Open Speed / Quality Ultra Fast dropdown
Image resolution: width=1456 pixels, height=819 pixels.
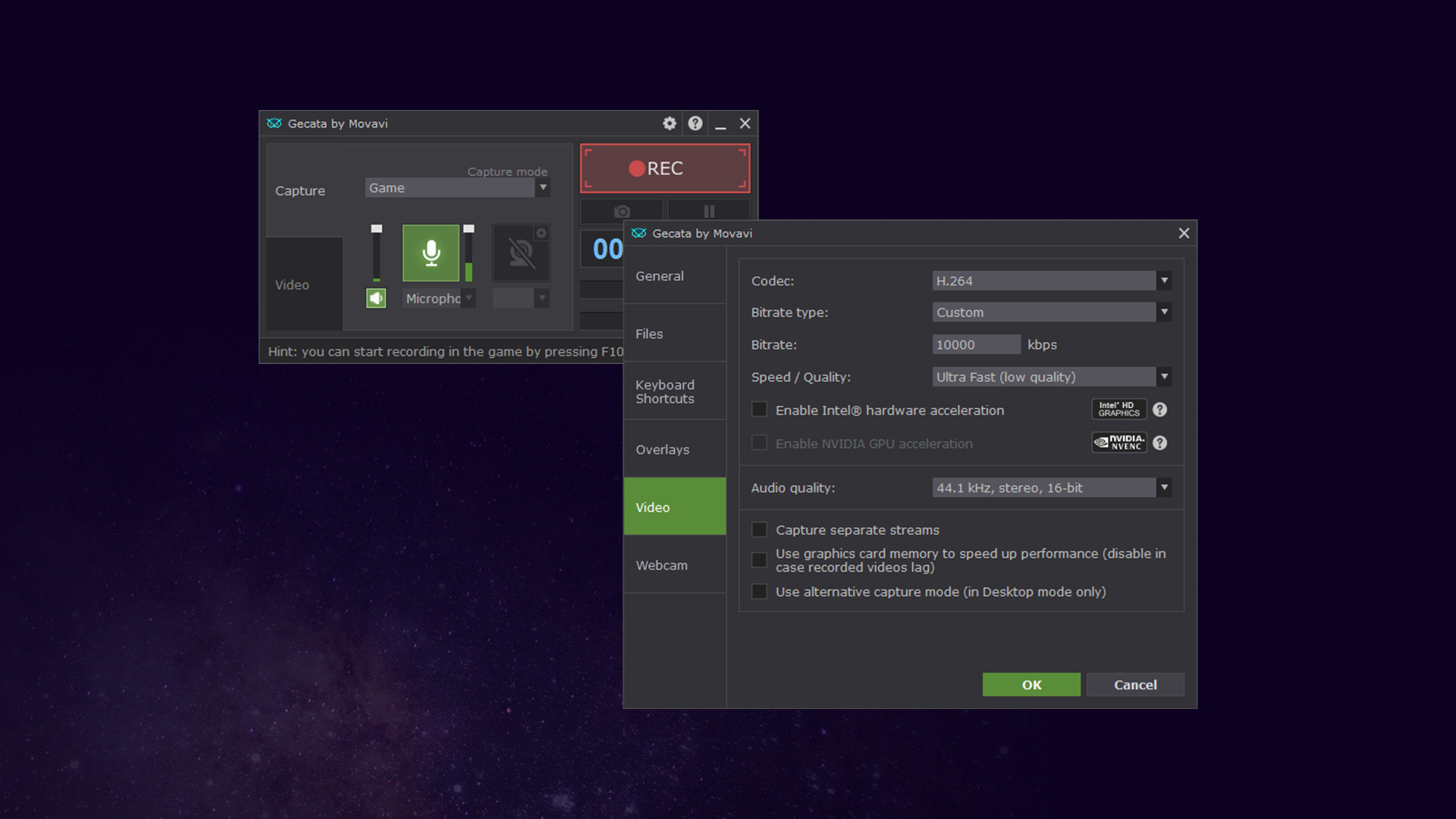[1052, 377]
